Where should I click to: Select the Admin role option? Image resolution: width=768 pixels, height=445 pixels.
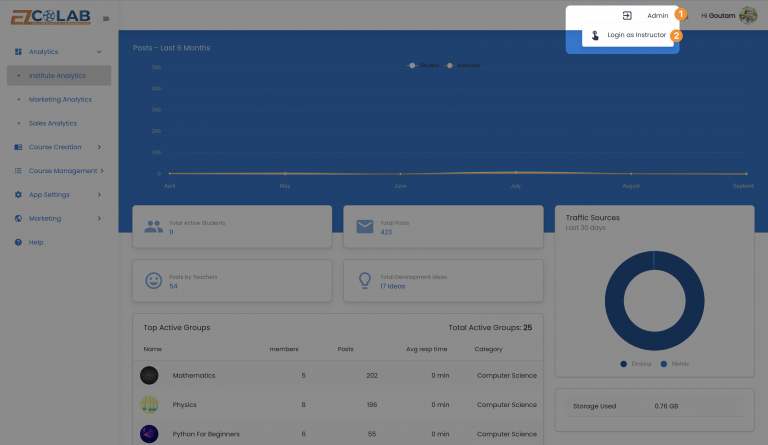pos(657,16)
